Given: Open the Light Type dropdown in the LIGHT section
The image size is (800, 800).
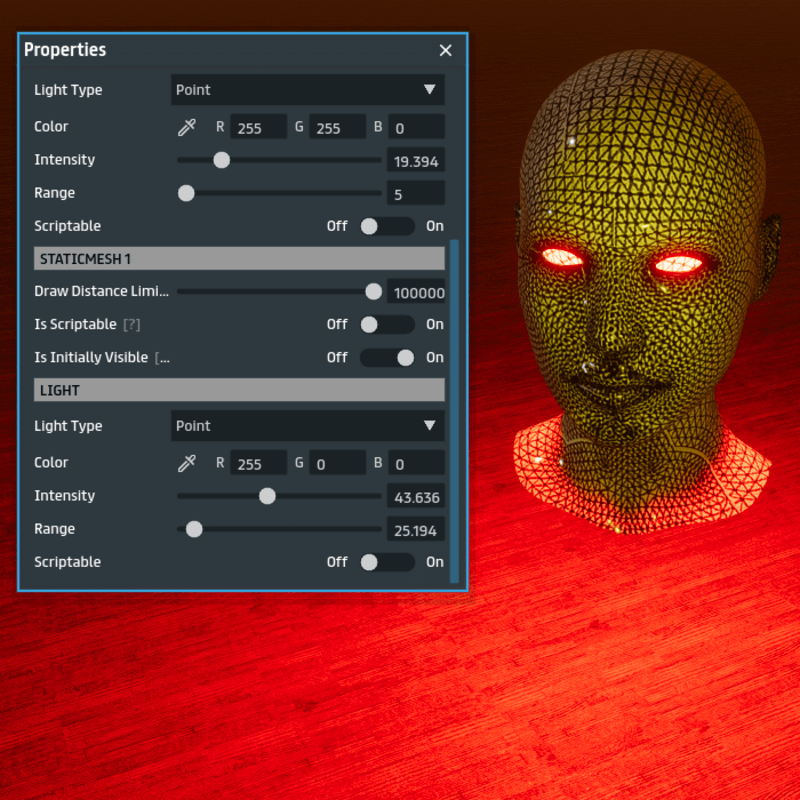Looking at the screenshot, I should (x=307, y=426).
